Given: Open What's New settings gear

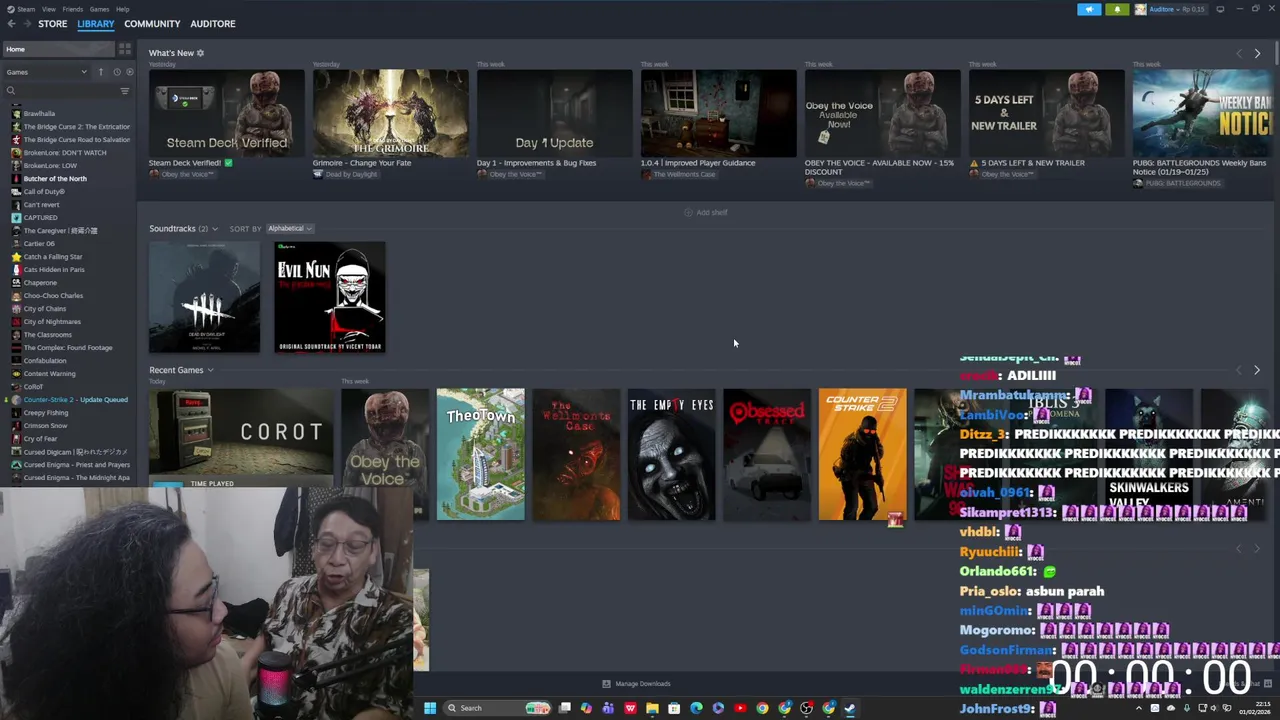Looking at the screenshot, I should (x=200, y=53).
